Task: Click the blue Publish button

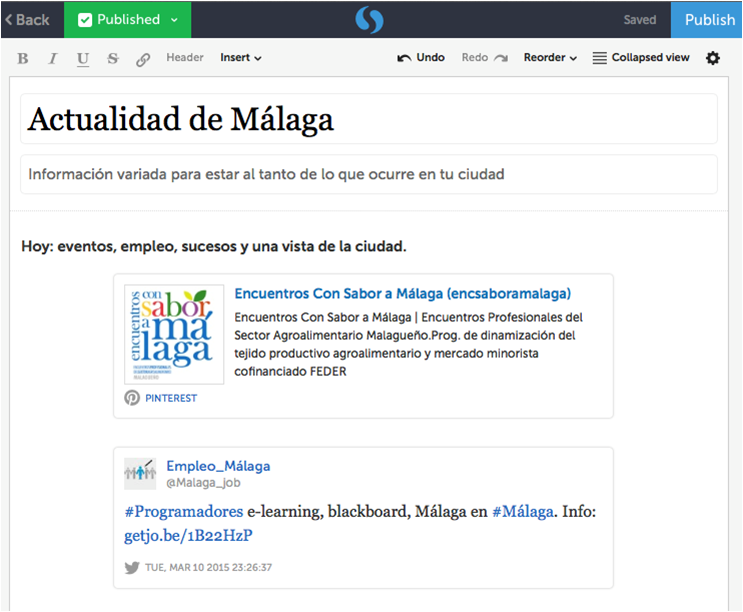Action: (x=707, y=19)
